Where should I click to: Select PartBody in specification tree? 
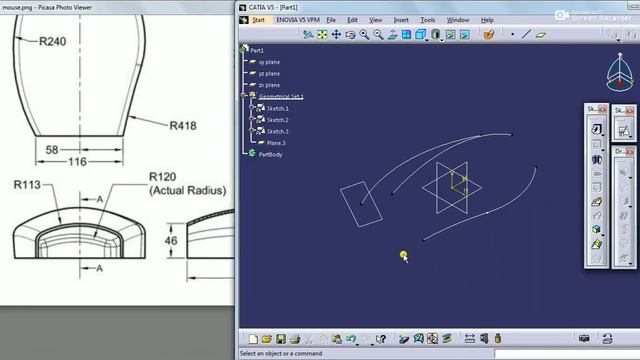click(270, 154)
